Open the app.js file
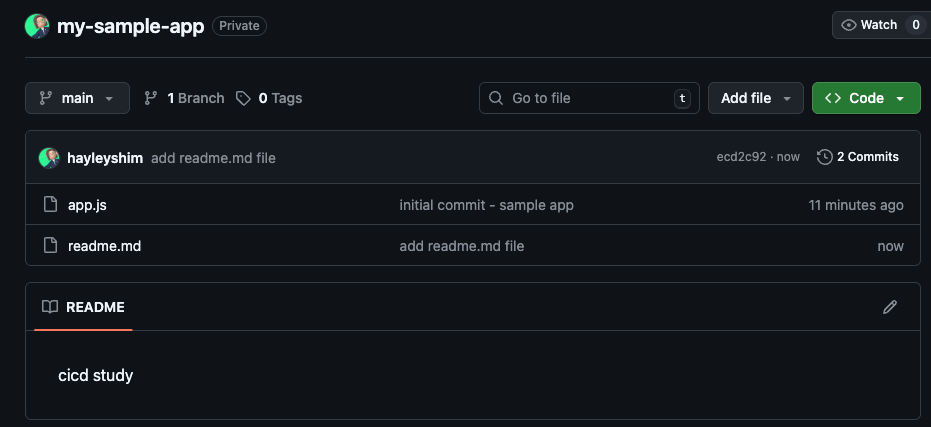 tap(87, 205)
